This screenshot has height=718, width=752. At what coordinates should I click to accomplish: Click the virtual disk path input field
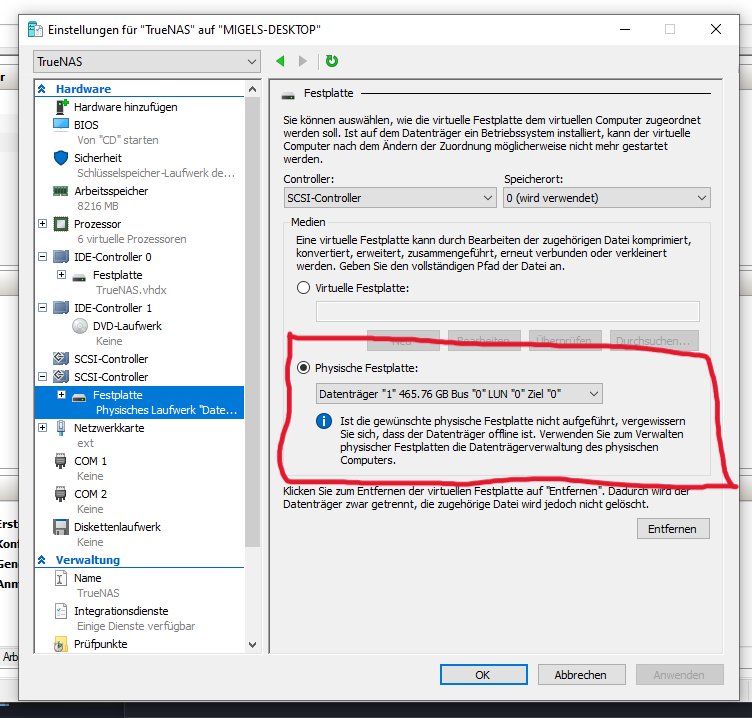tap(507, 312)
